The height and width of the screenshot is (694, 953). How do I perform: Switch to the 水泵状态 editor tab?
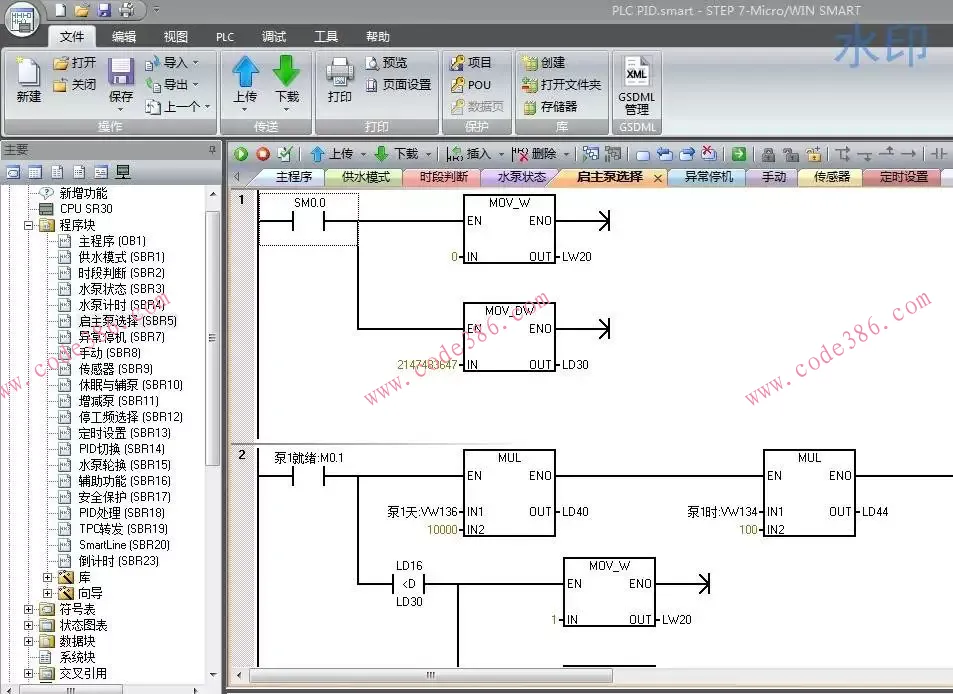click(x=521, y=177)
